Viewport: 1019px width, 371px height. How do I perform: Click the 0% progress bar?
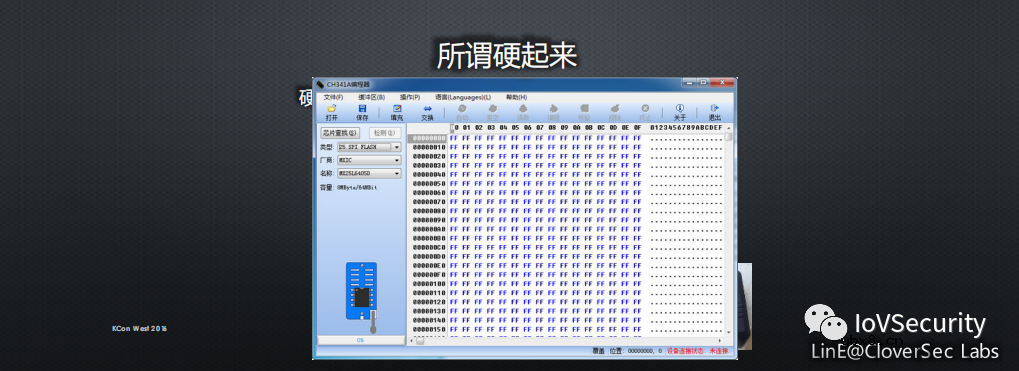360,340
